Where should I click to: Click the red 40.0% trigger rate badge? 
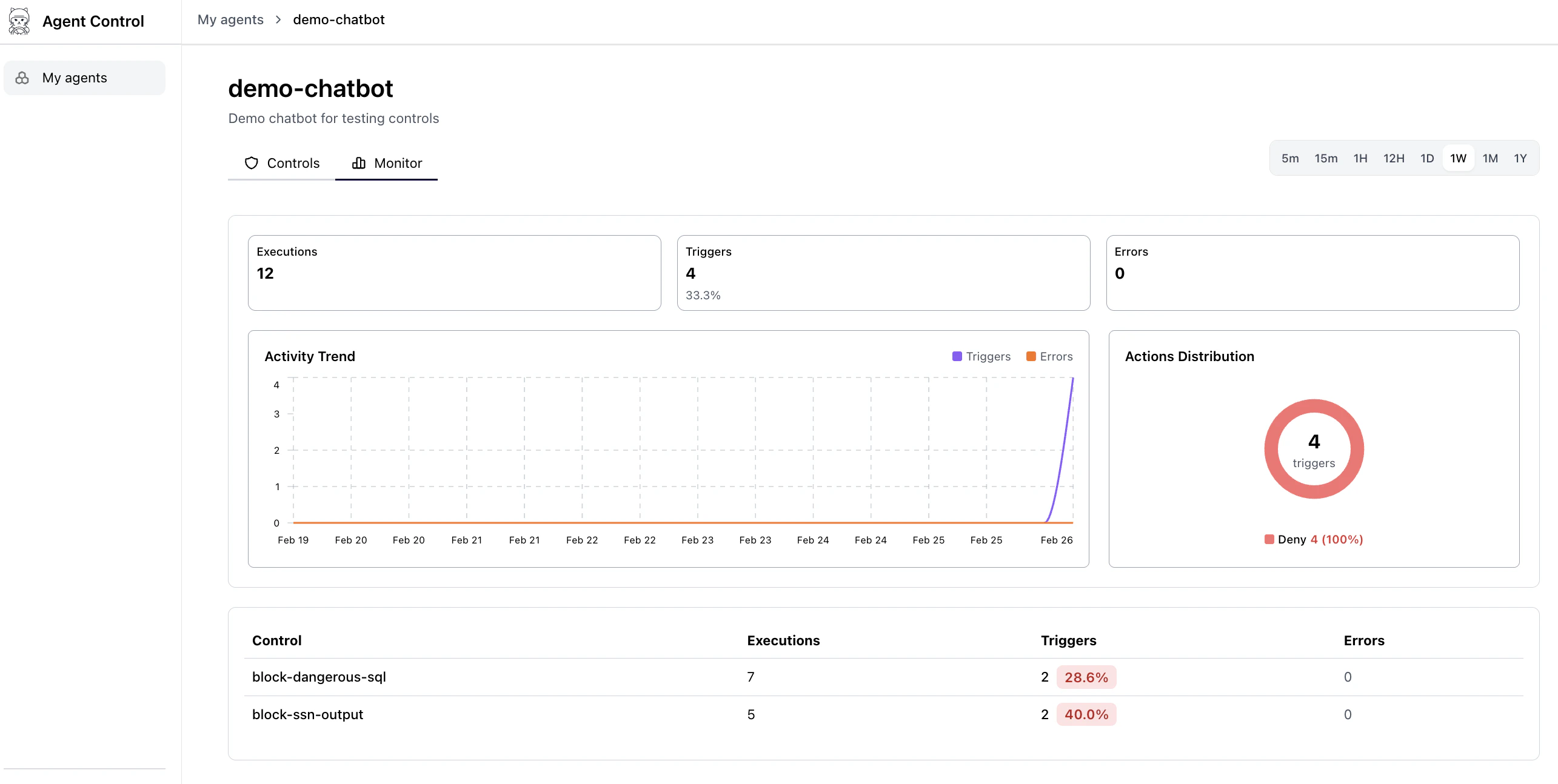[x=1086, y=714]
